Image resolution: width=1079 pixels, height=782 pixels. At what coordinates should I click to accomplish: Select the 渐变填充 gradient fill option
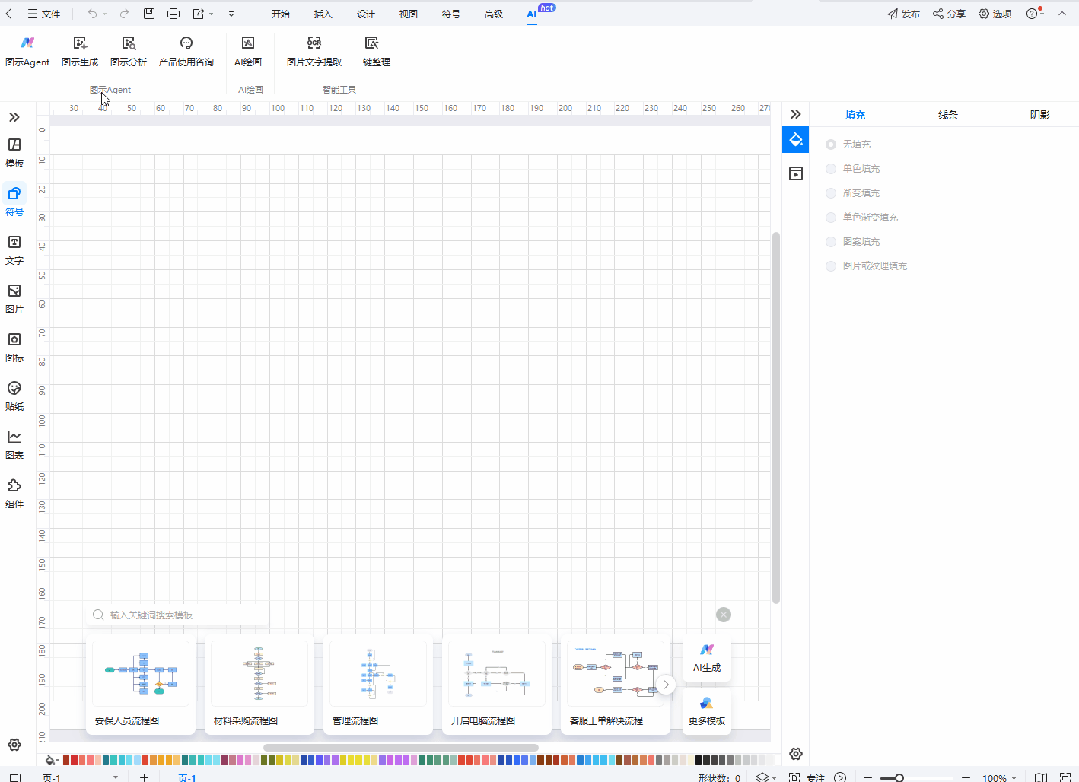(x=853, y=193)
